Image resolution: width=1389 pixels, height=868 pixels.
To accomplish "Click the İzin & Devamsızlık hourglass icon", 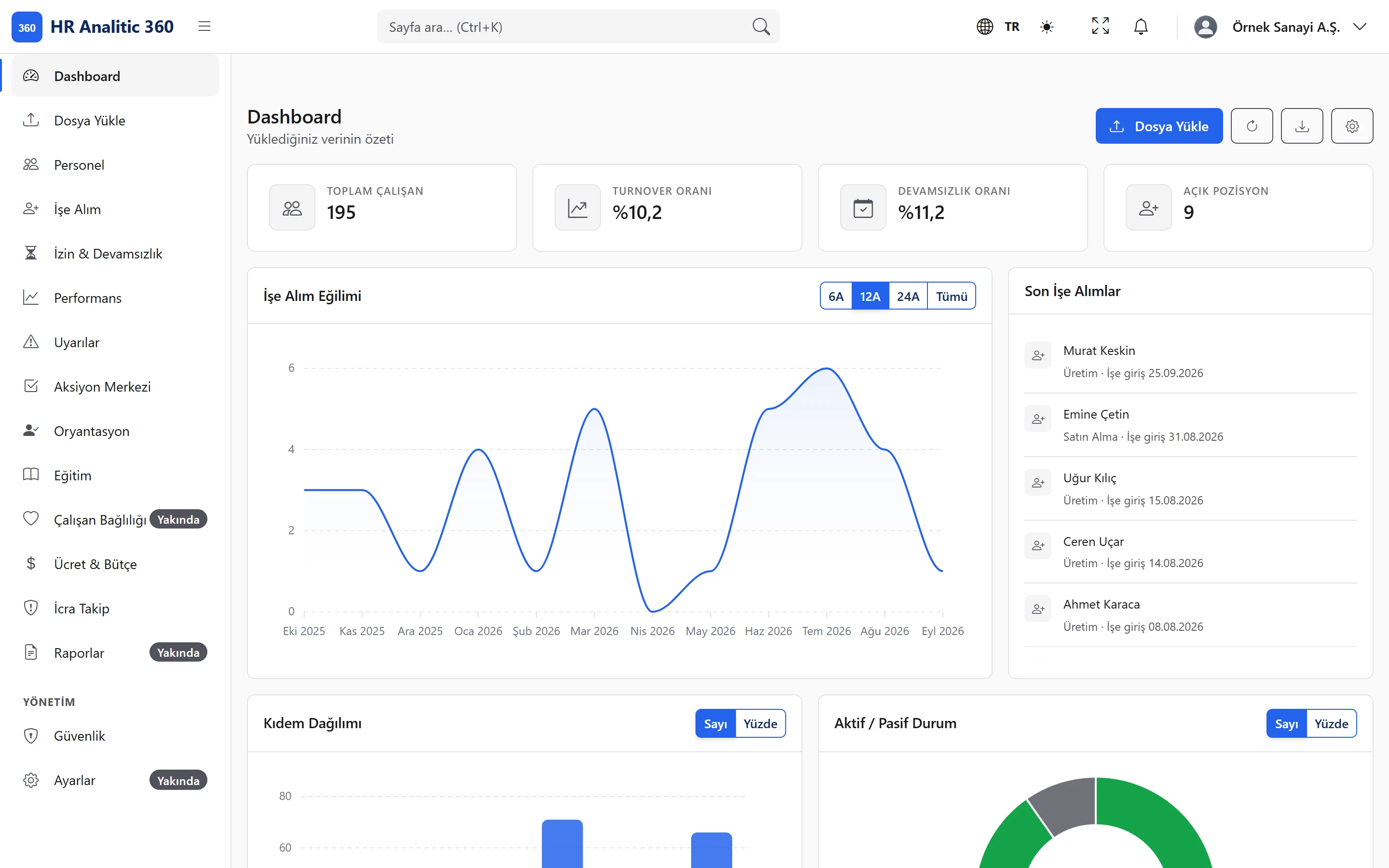I will tap(31, 253).
